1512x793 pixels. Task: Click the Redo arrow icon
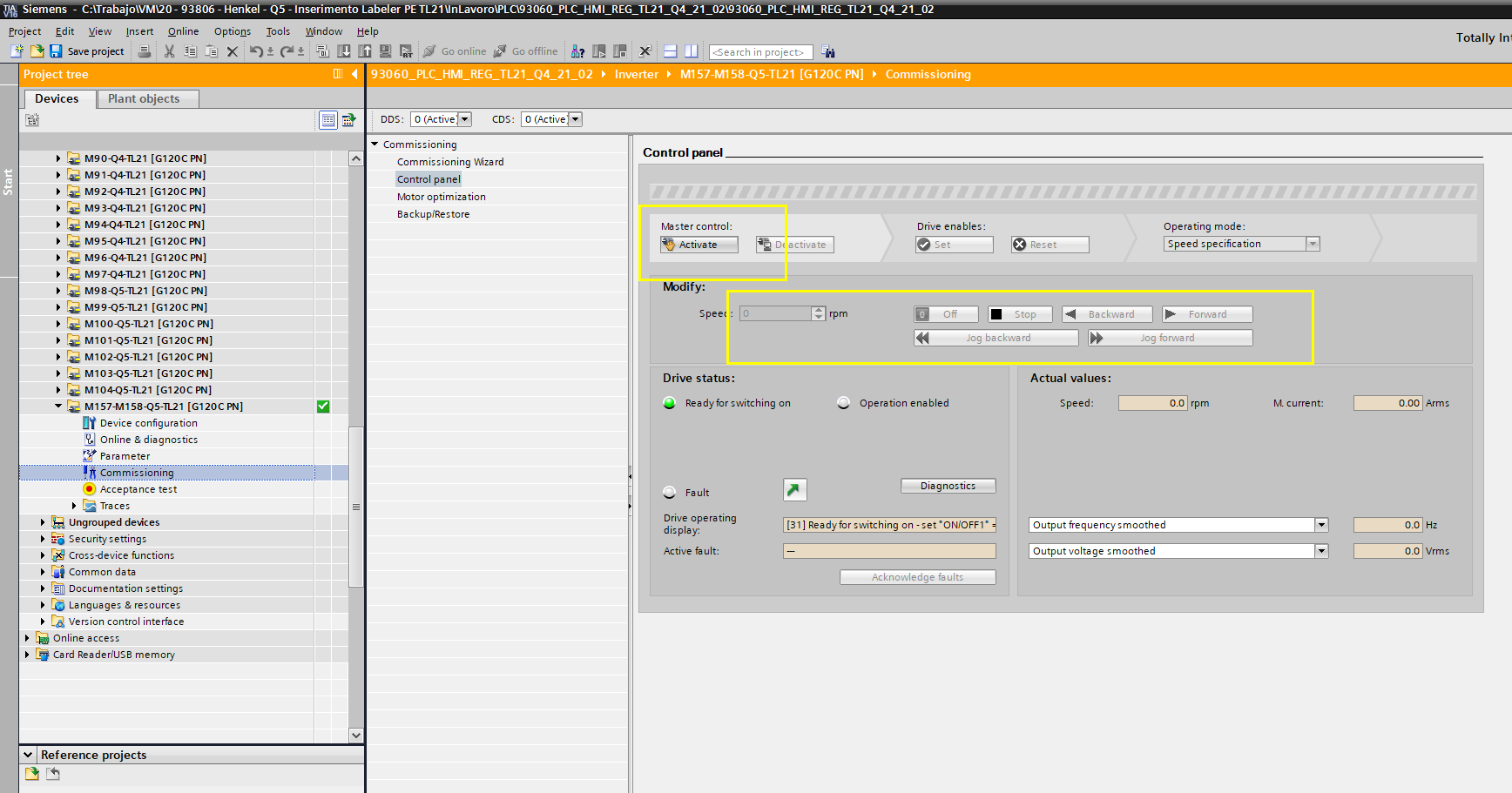click(x=287, y=51)
